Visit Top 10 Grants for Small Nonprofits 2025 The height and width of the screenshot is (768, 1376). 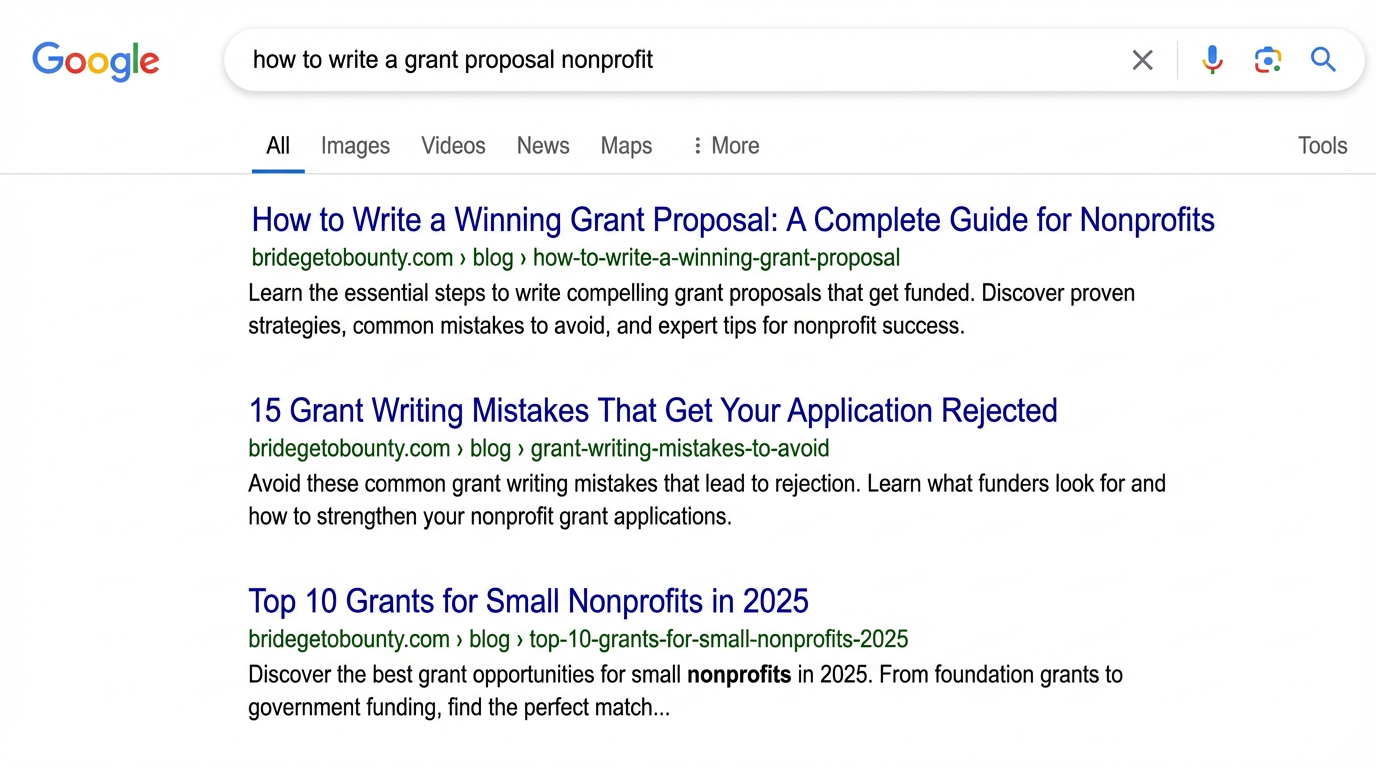528,601
